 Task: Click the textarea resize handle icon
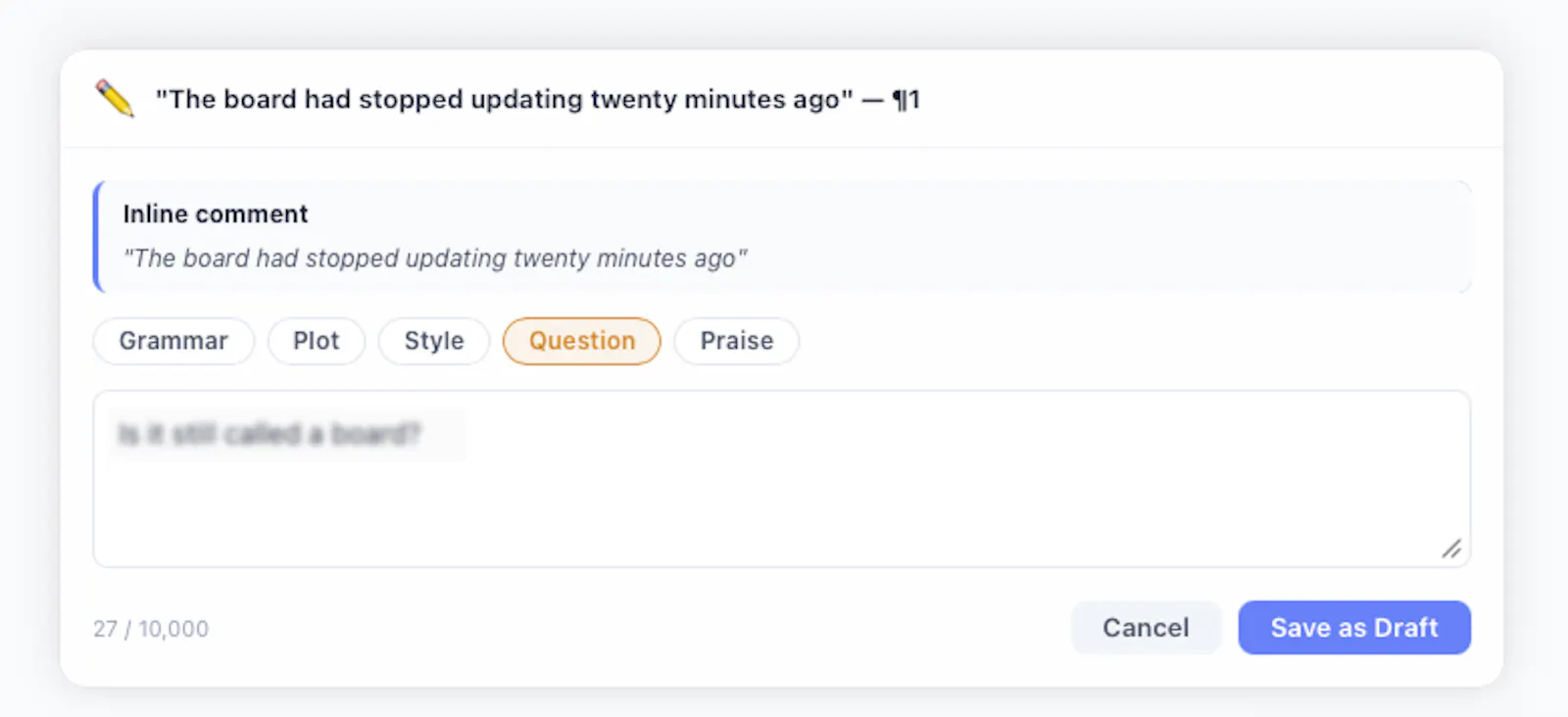1451,549
